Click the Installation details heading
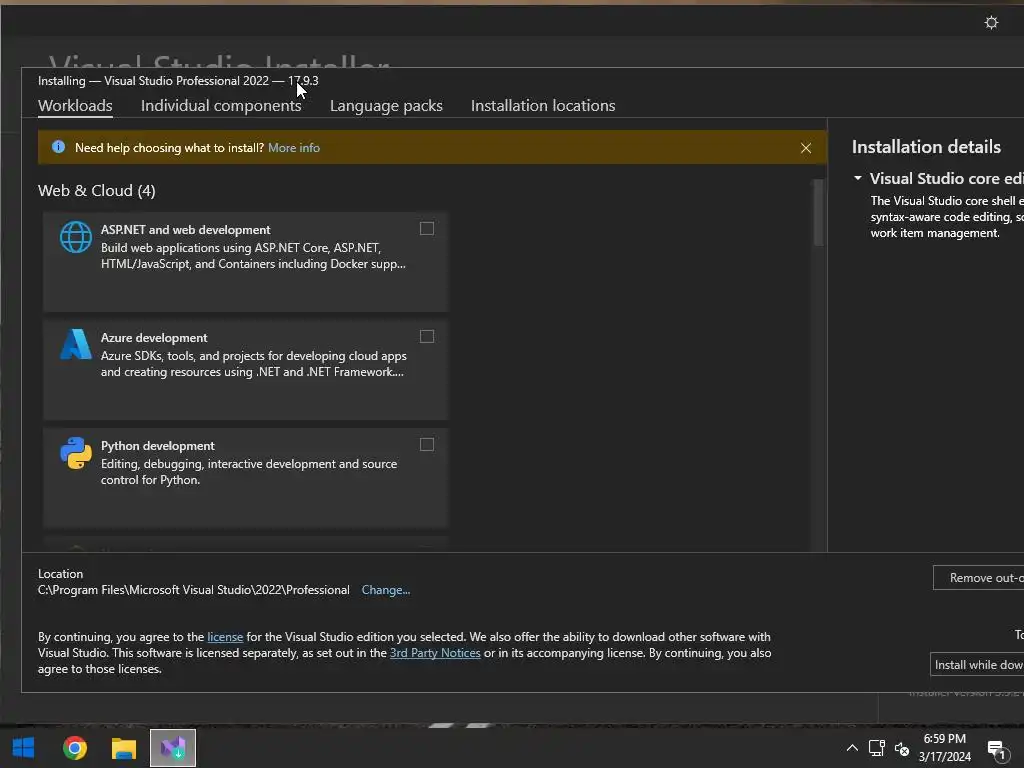The width and height of the screenshot is (1024, 768). [926, 147]
